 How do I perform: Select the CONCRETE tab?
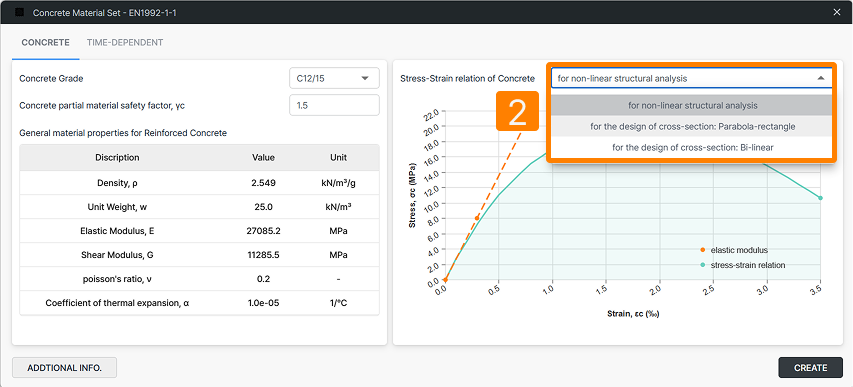(x=45, y=42)
